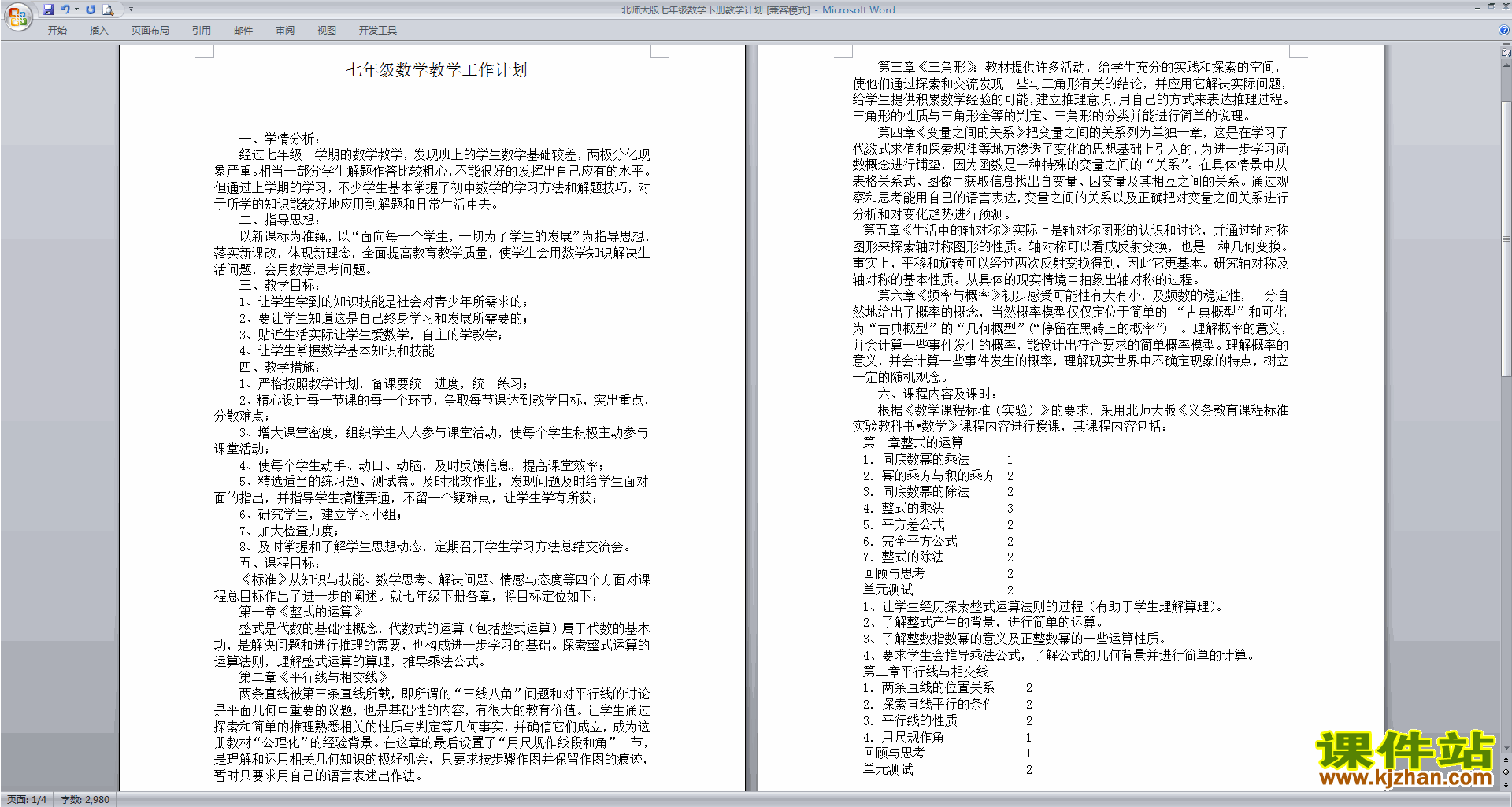Go to the next page button
The width and height of the screenshot is (1512, 807).
click(x=1506, y=784)
